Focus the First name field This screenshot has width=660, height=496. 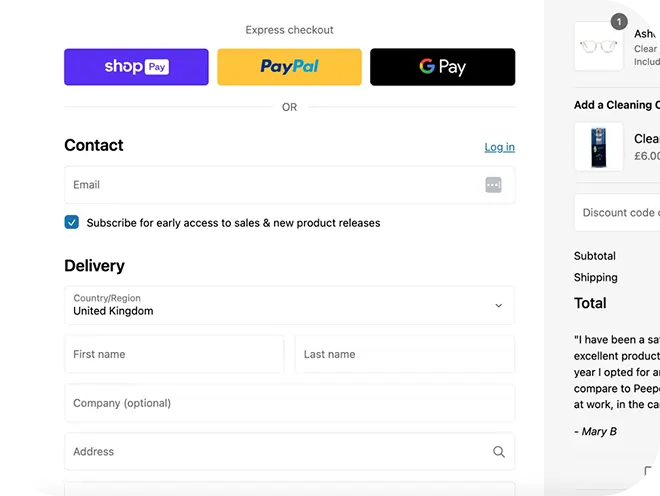[174, 354]
